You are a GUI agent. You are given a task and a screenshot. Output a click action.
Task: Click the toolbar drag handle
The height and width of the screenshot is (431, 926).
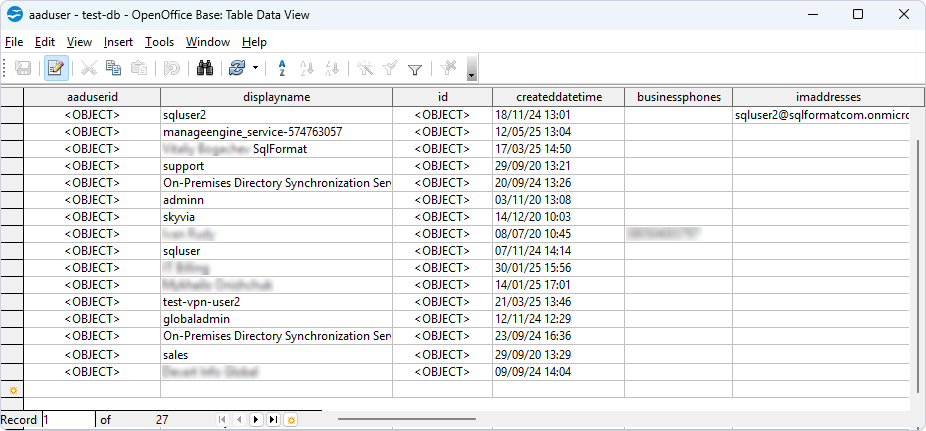(x=5, y=68)
